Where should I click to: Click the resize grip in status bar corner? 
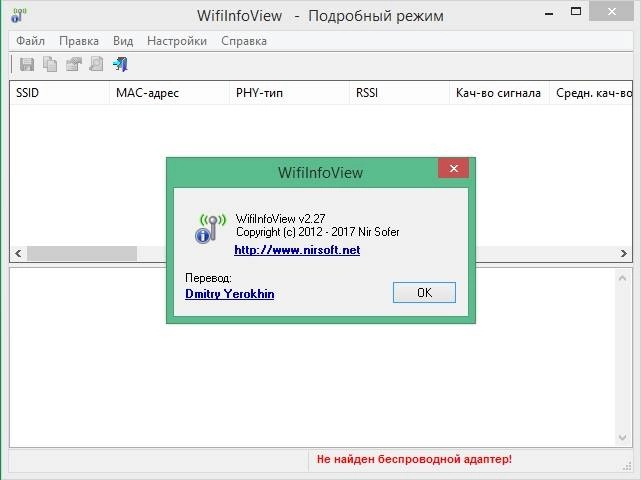[x=627, y=466]
